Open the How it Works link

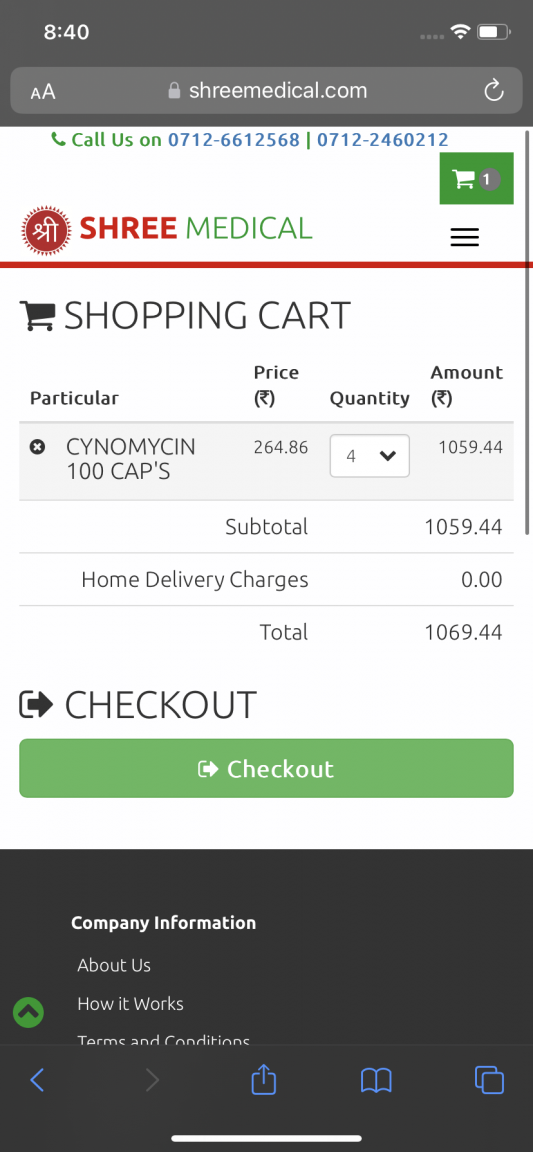click(x=131, y=1004)
